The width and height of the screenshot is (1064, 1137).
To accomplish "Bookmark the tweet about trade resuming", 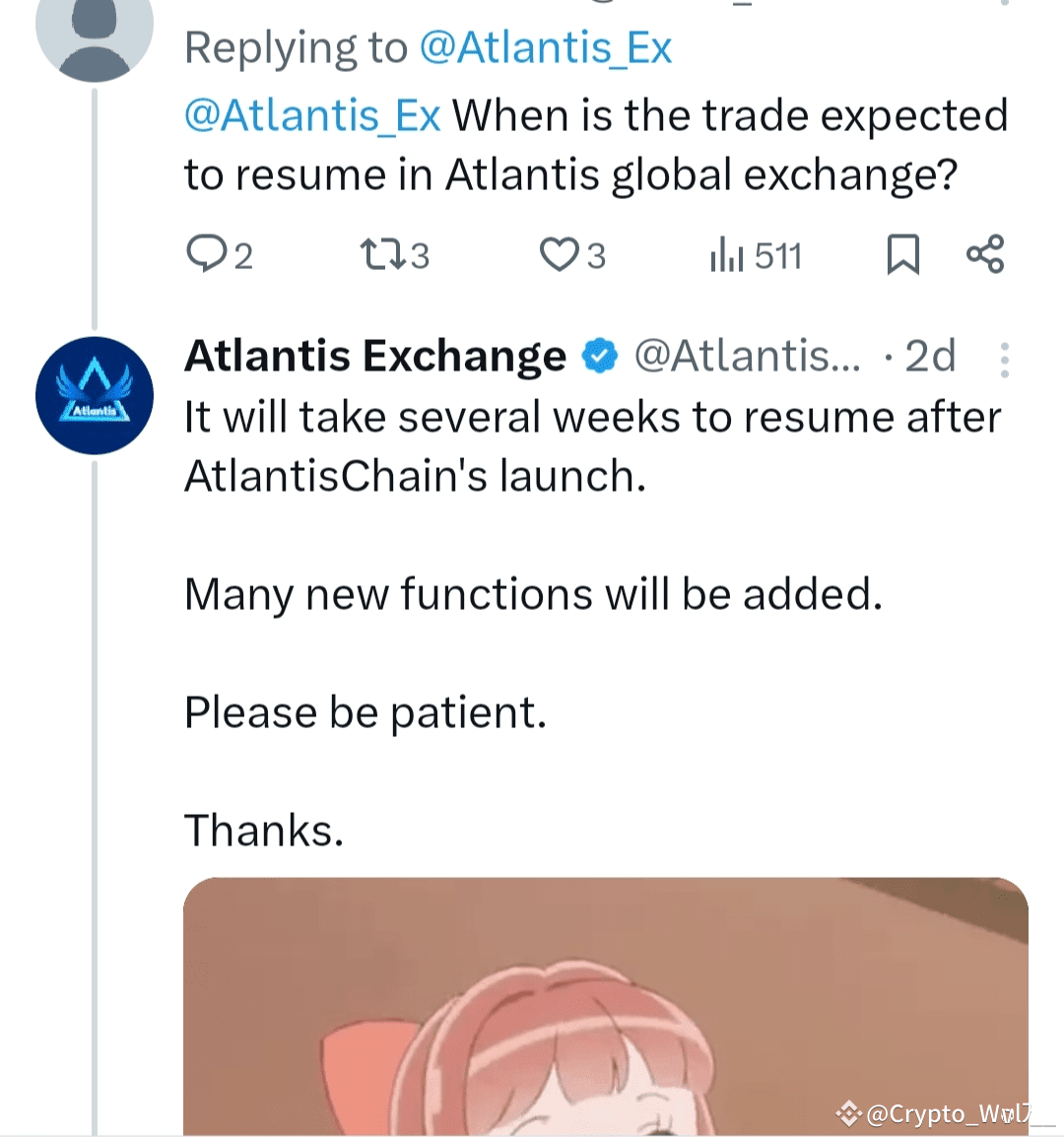I will point(902,254).
